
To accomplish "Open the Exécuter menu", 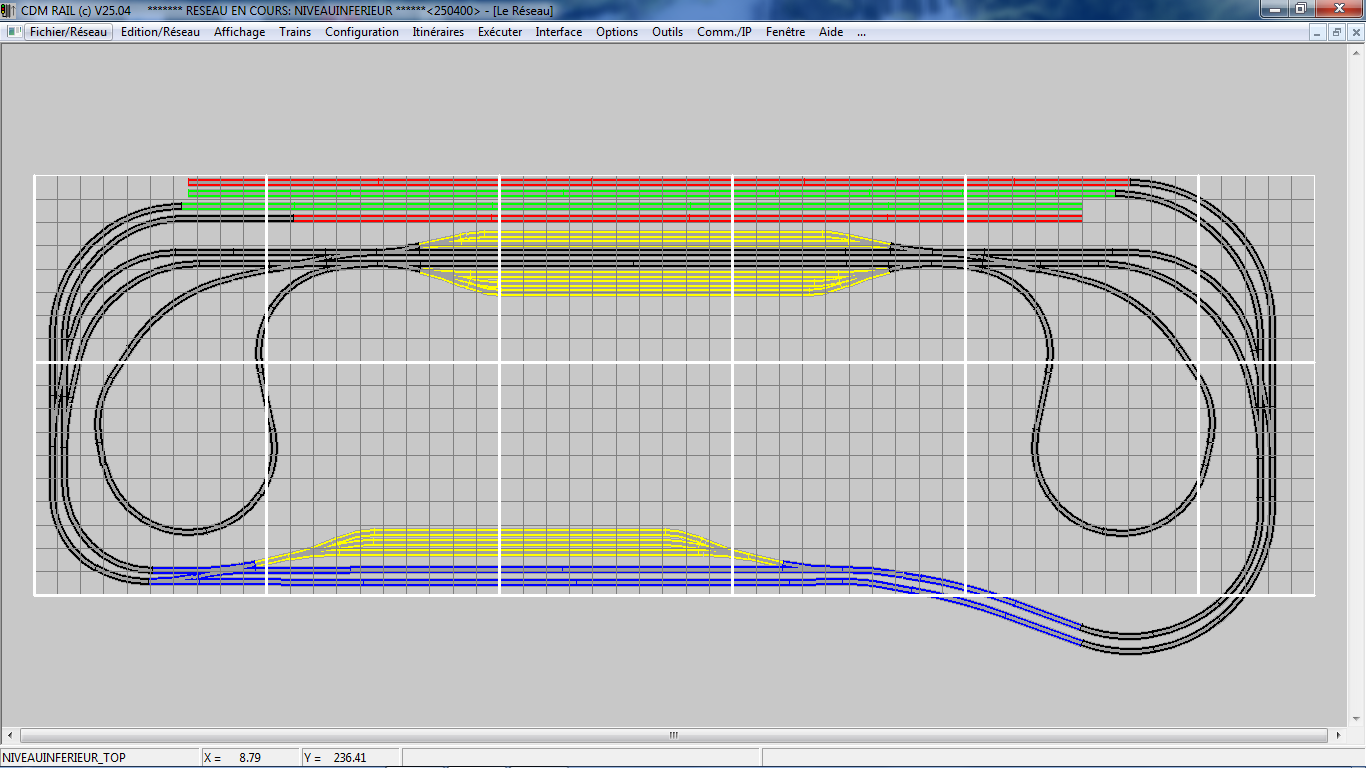I will tap(500, 32).
